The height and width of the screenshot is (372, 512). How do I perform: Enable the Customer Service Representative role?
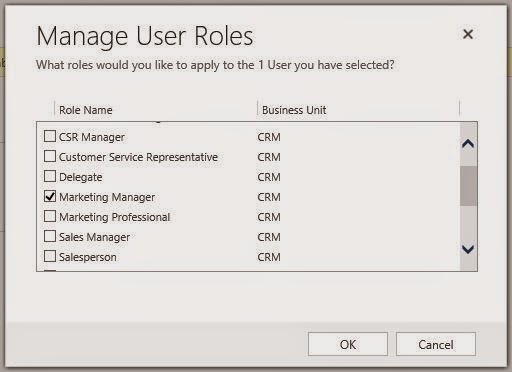pos(50,156)
